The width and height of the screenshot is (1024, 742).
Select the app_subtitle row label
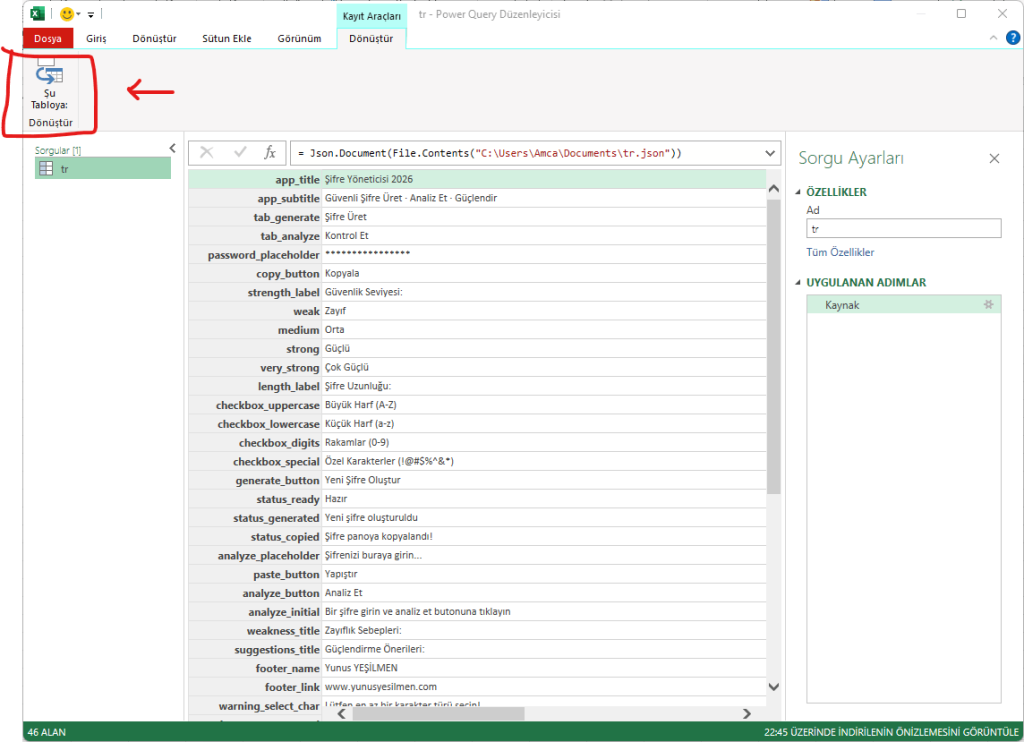point(288,199)
